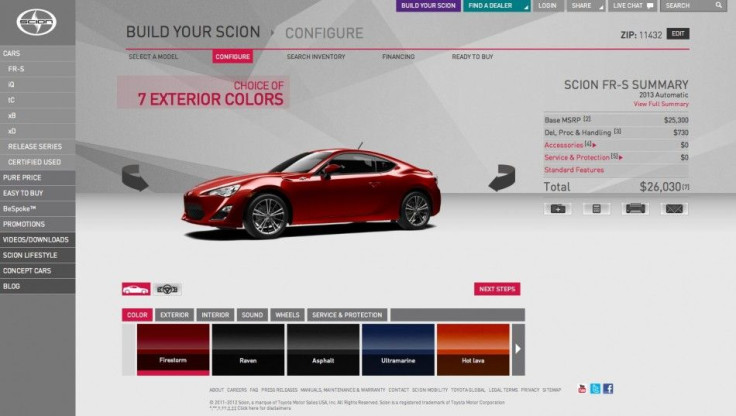Open the Interior options tab
The height and width of the screenshot is (416, 736).
coord(215,315)
